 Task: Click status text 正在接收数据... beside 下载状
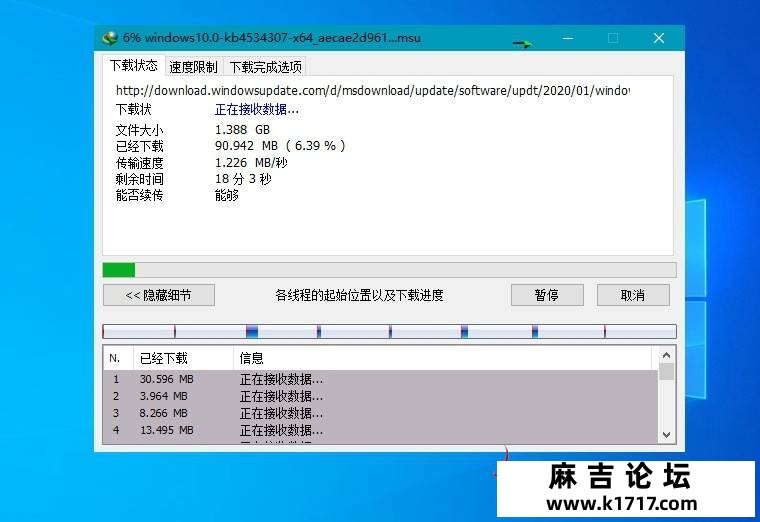(x=256, y=110)
